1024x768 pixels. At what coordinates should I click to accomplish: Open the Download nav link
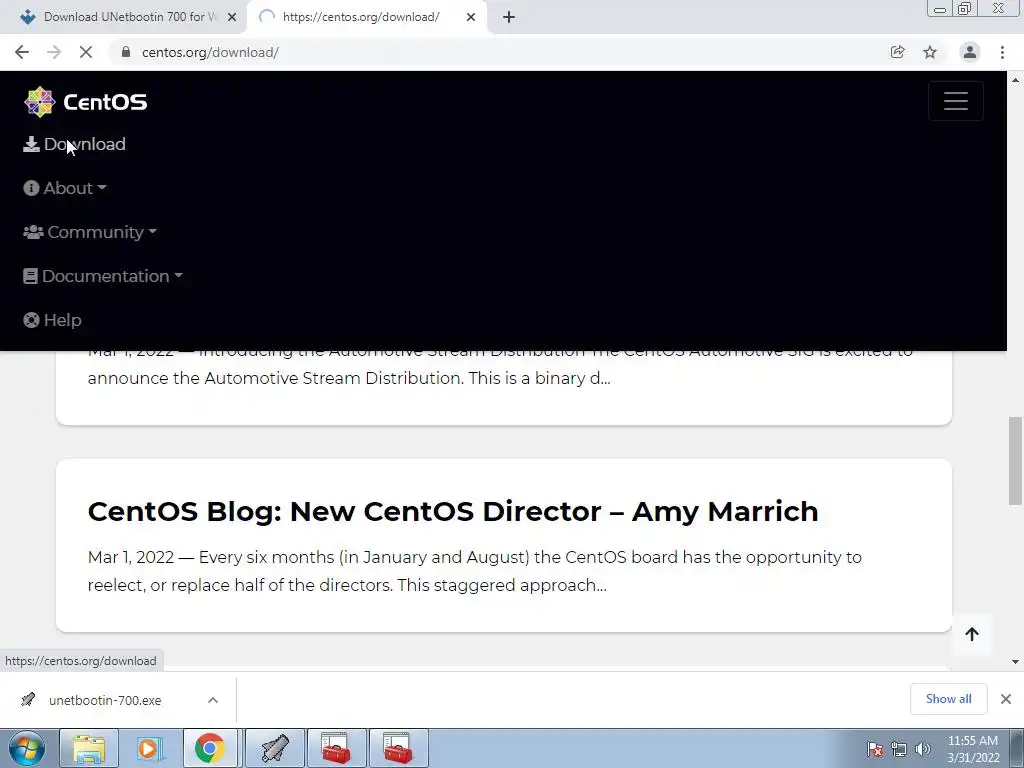(74, 144)
